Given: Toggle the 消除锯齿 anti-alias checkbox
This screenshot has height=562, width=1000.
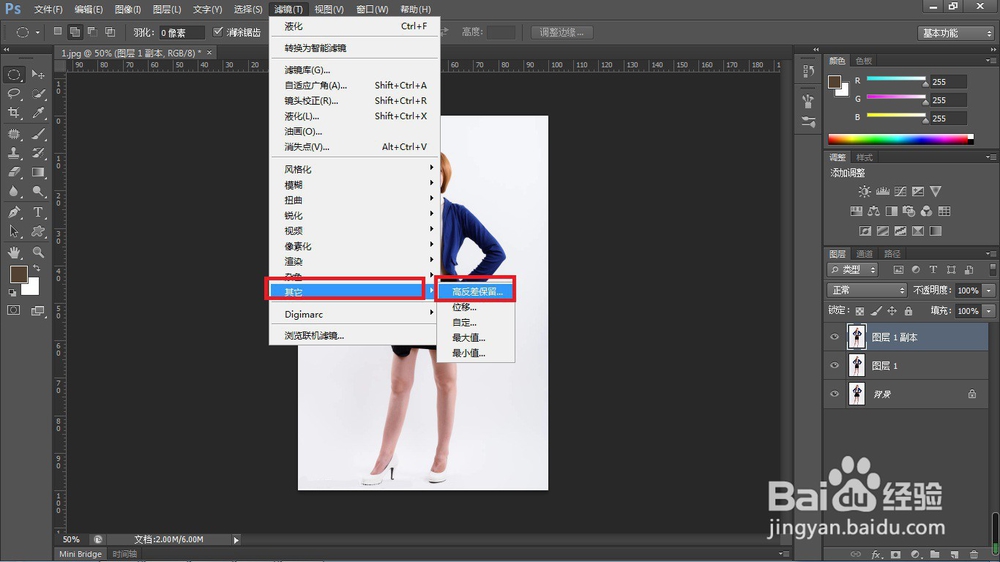Looking at the screenshot, I should tap(218, 32).
